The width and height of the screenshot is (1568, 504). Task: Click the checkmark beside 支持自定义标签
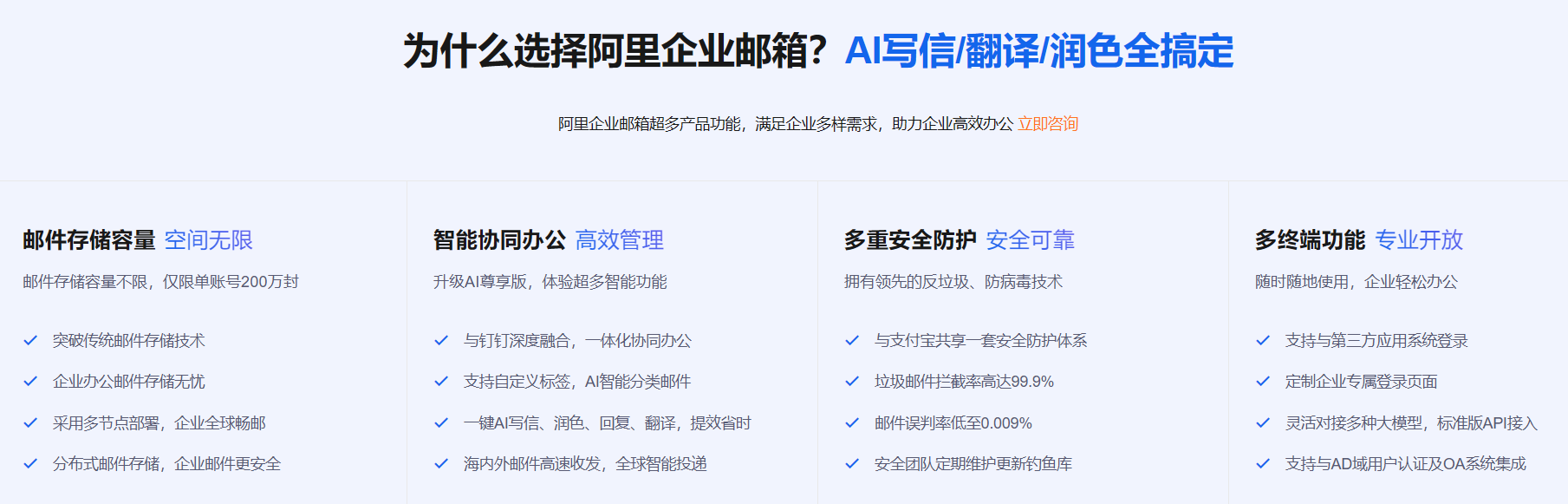click(441, 381)
